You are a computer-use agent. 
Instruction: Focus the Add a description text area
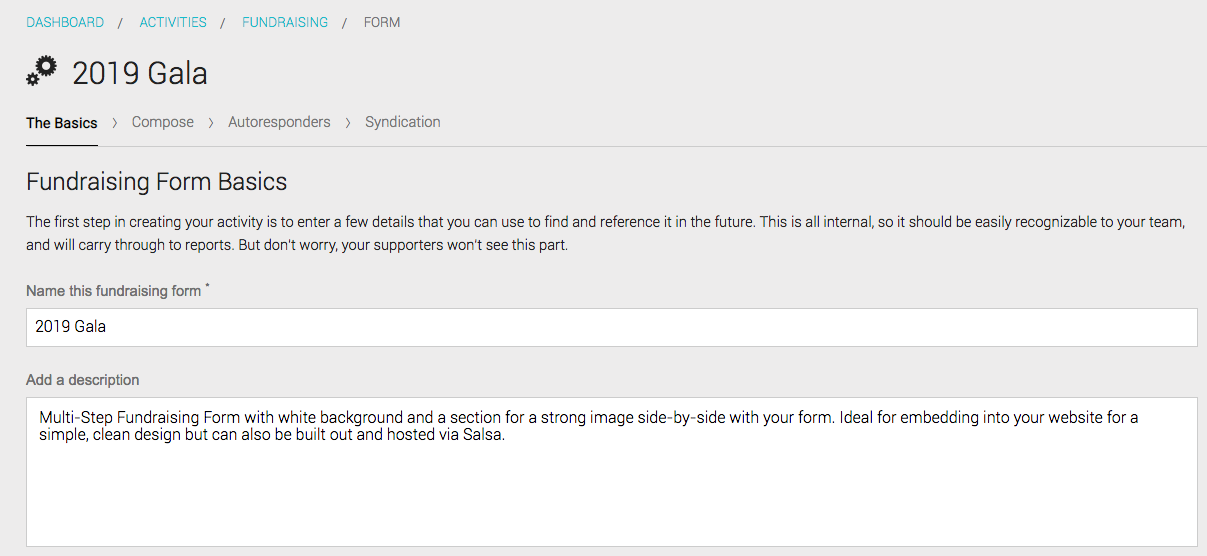click(x=612, y=472)
